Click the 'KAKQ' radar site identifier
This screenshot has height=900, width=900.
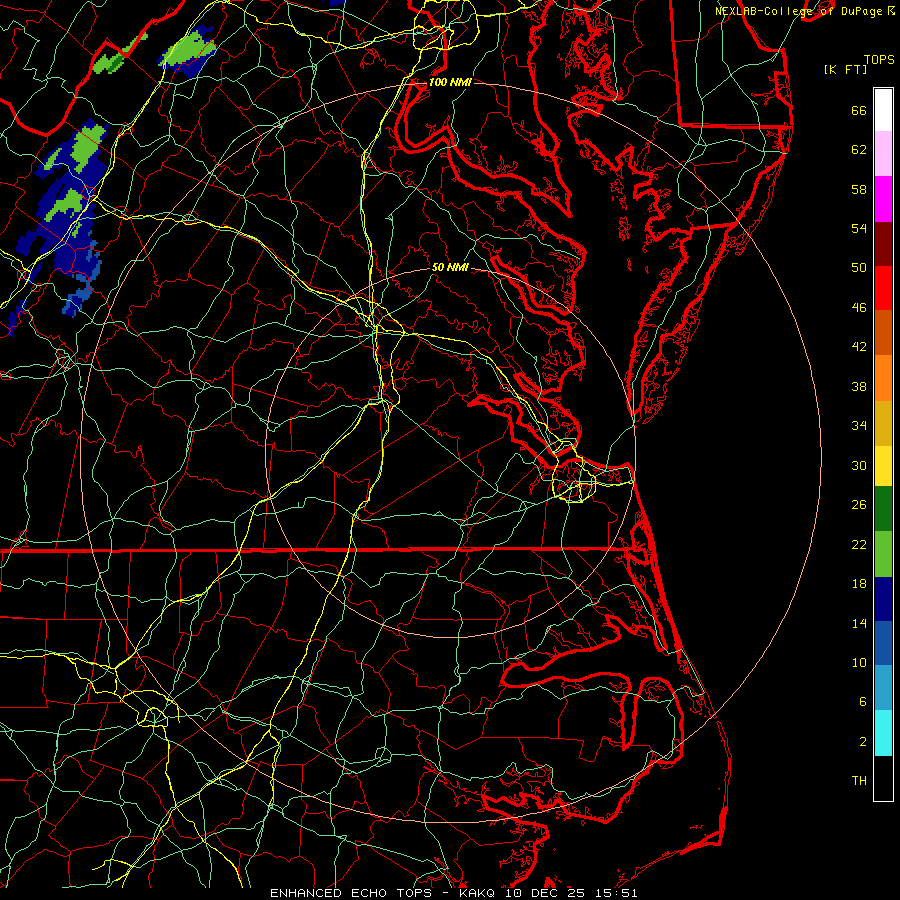(x=479, y=893)
